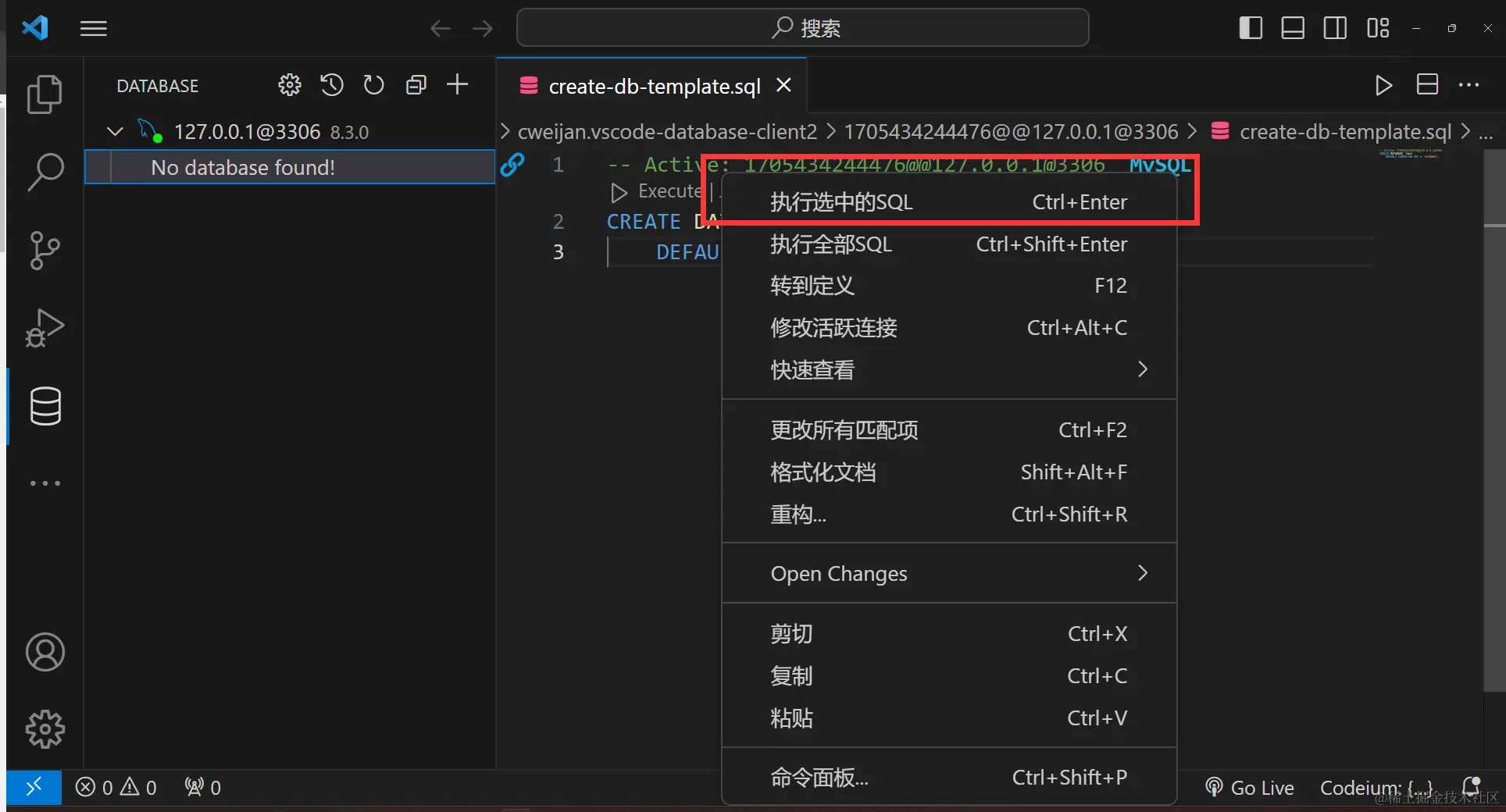Click the minimap code preview
Screen dimensions: 1506x812
(1409, 154)
